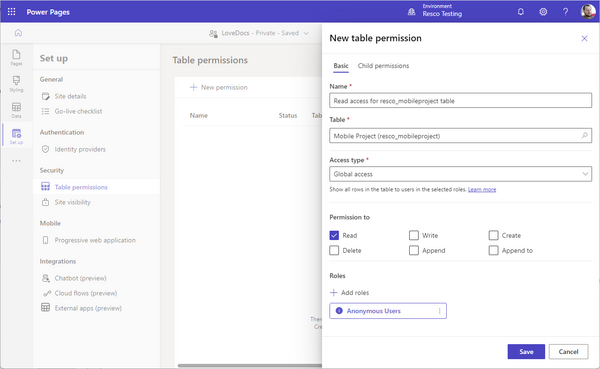
Task: Click the Site visibility lock icon
Action: [46, 202]
